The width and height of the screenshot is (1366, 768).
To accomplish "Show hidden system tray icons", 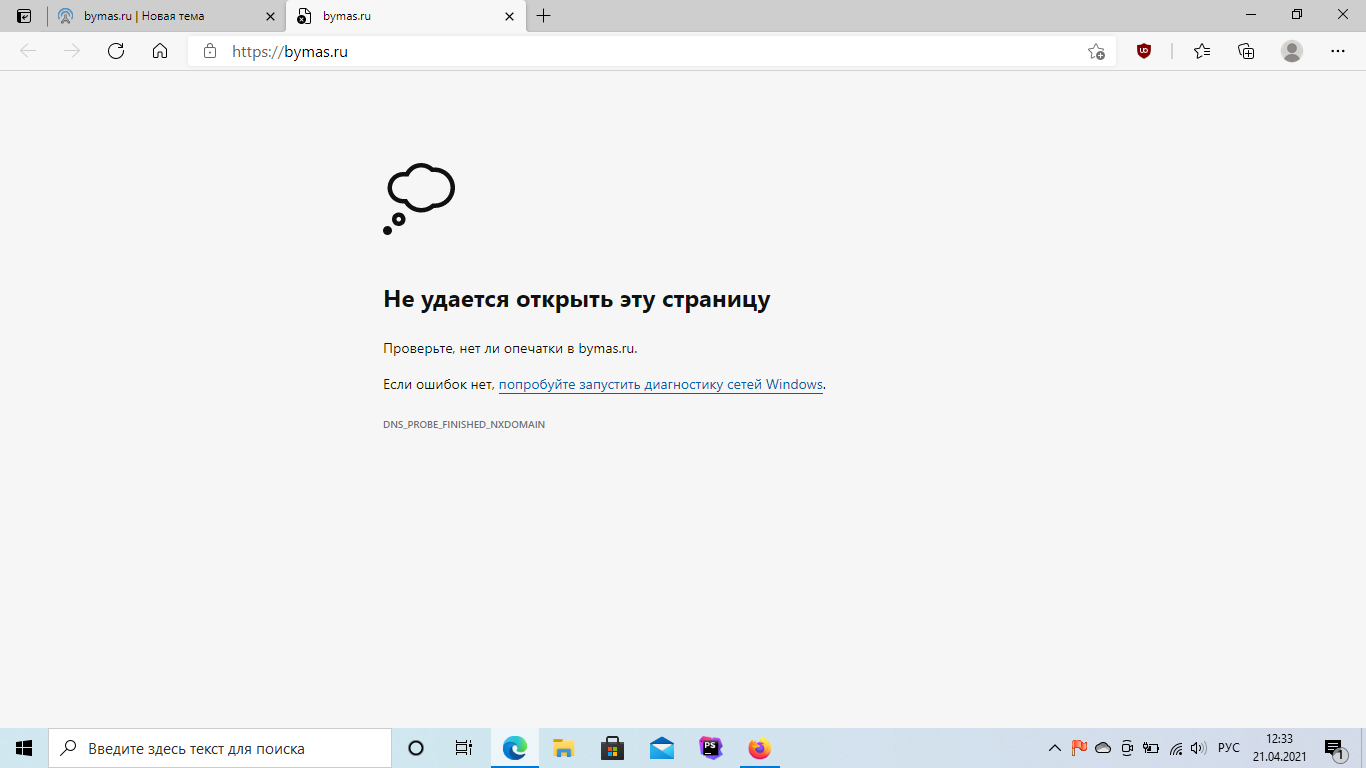I will (x=1054, y=748).
